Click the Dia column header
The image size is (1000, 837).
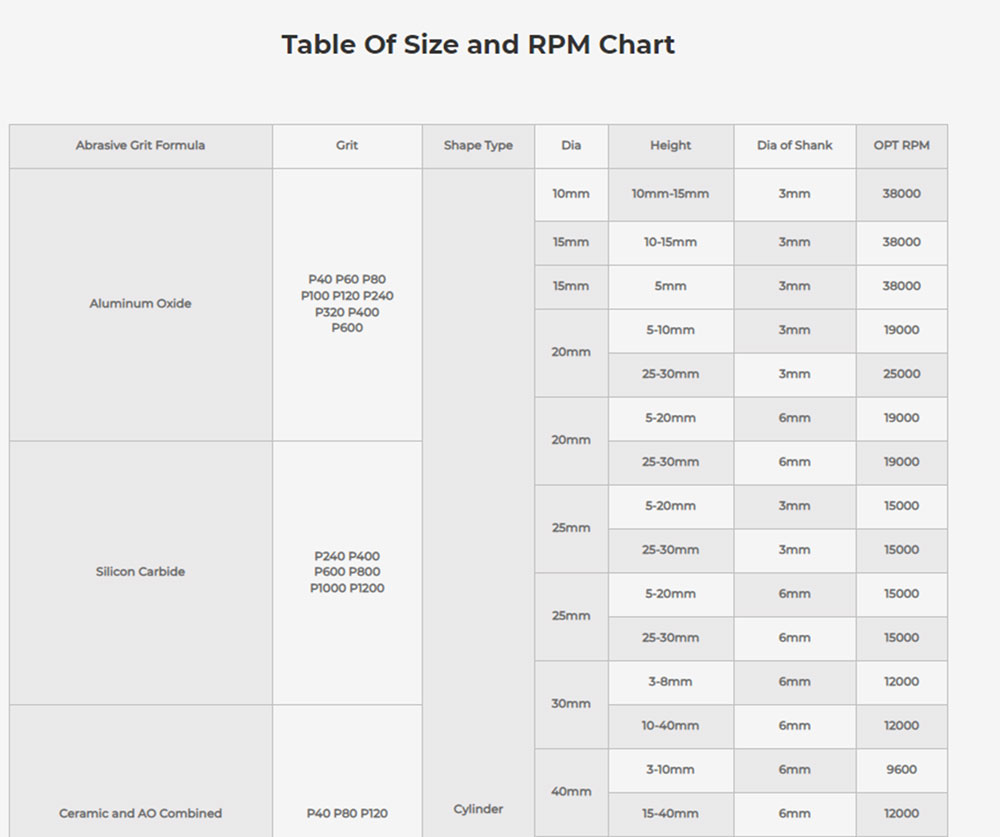click(571, 145)
